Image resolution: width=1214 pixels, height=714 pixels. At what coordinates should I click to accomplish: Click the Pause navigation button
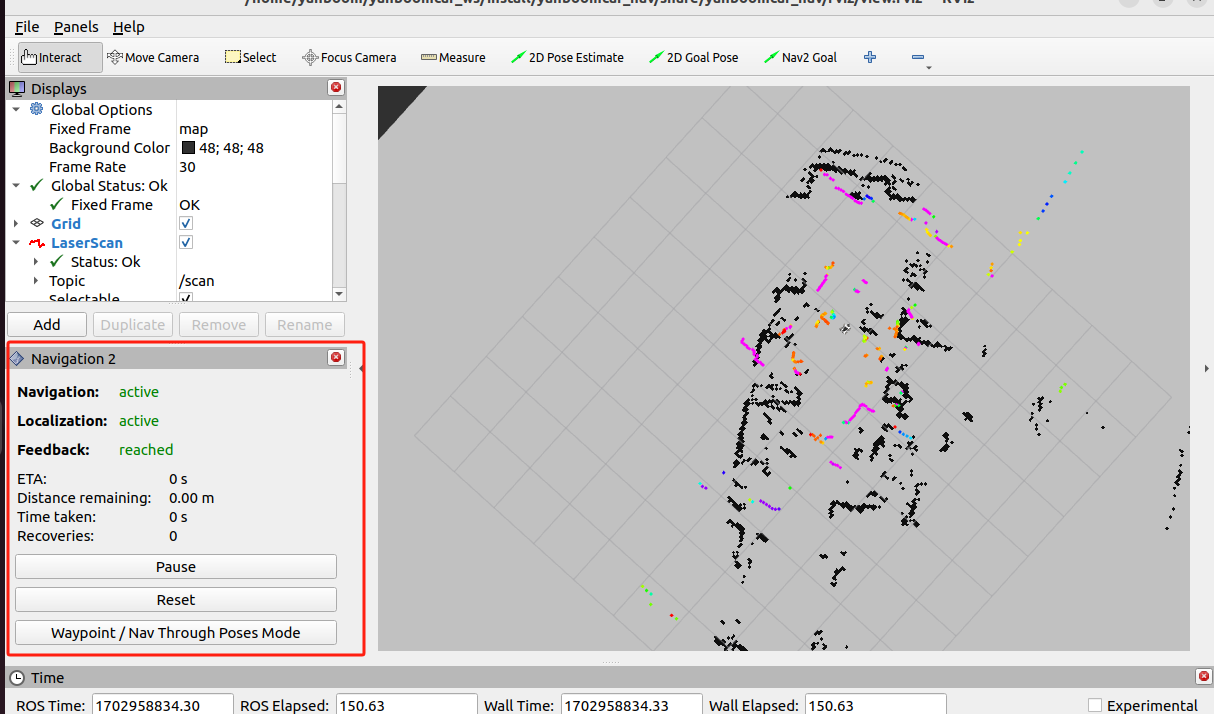tap(176, 566)
